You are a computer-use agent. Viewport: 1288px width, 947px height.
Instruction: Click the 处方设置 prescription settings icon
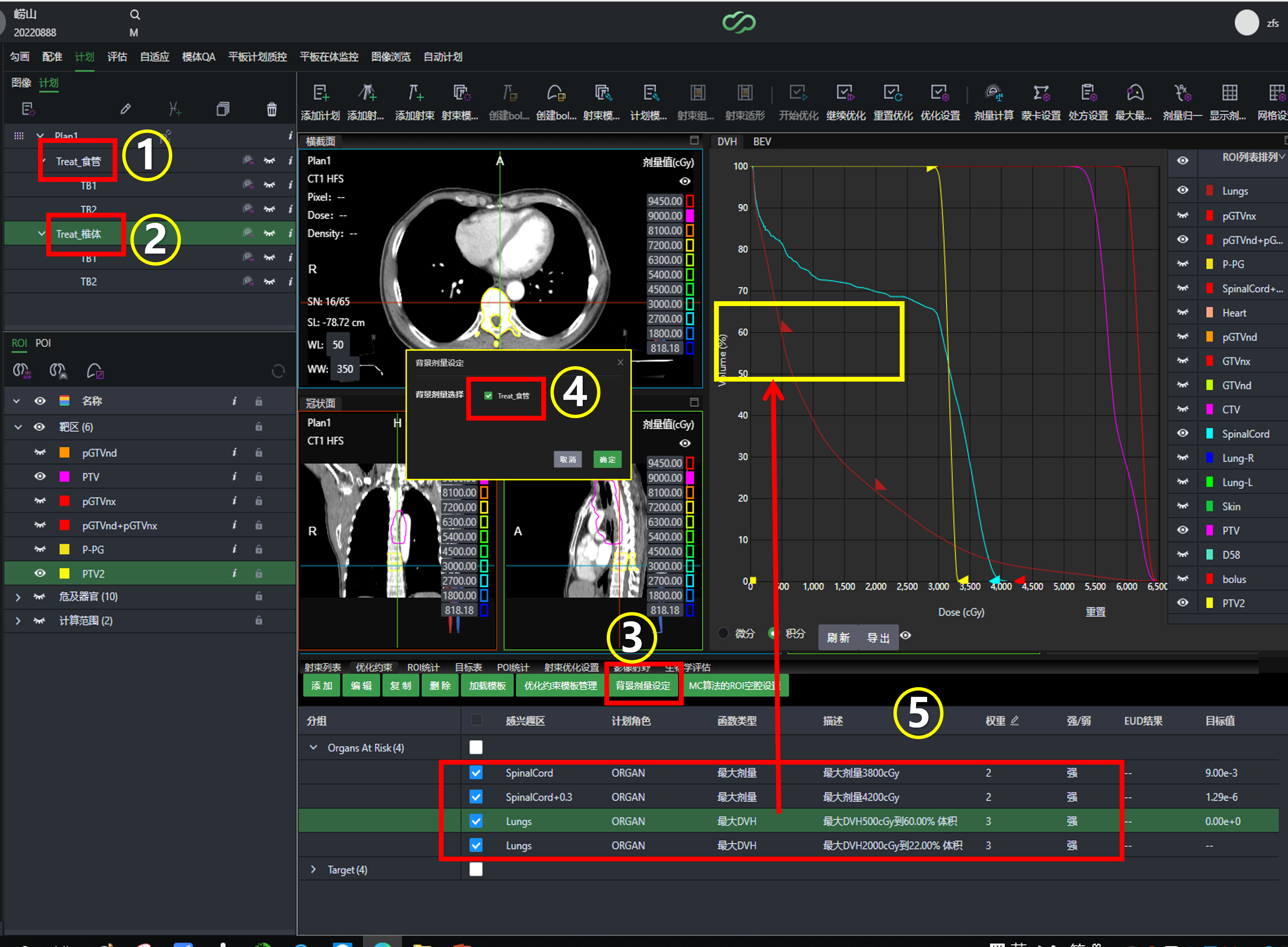[x=1088, y=93]
